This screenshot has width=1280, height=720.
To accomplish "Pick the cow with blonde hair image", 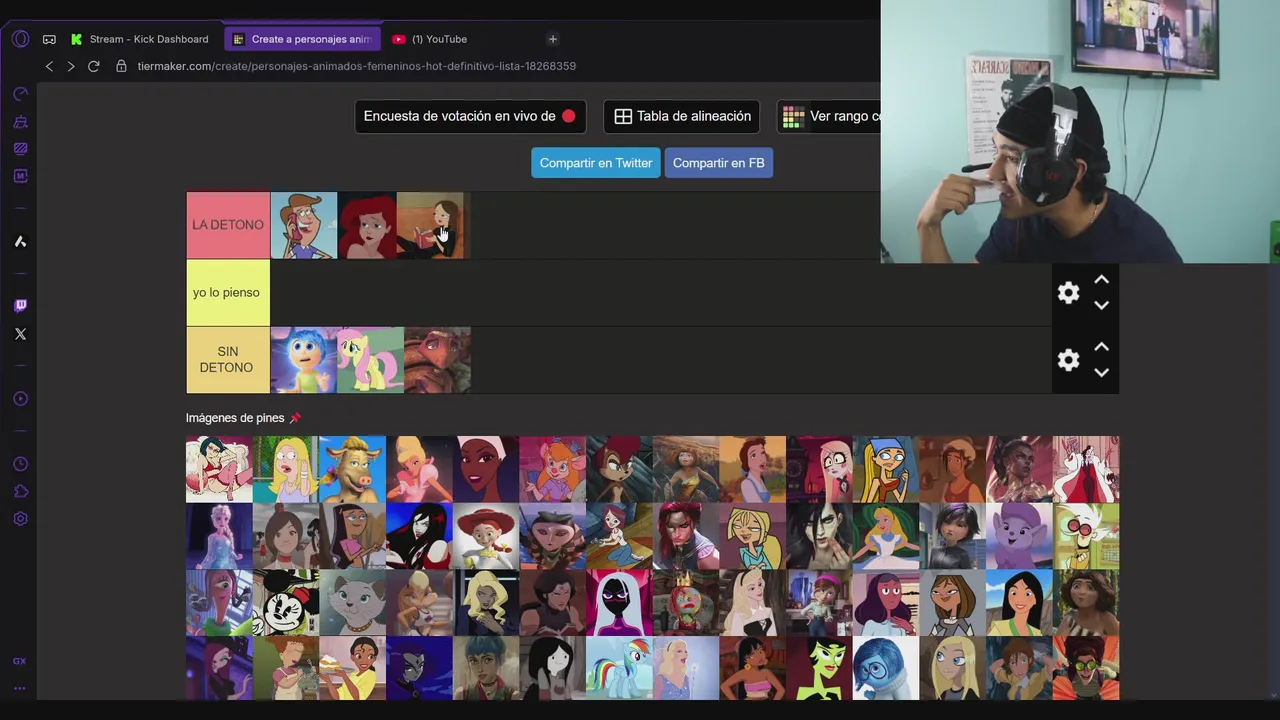I will 353,469.
